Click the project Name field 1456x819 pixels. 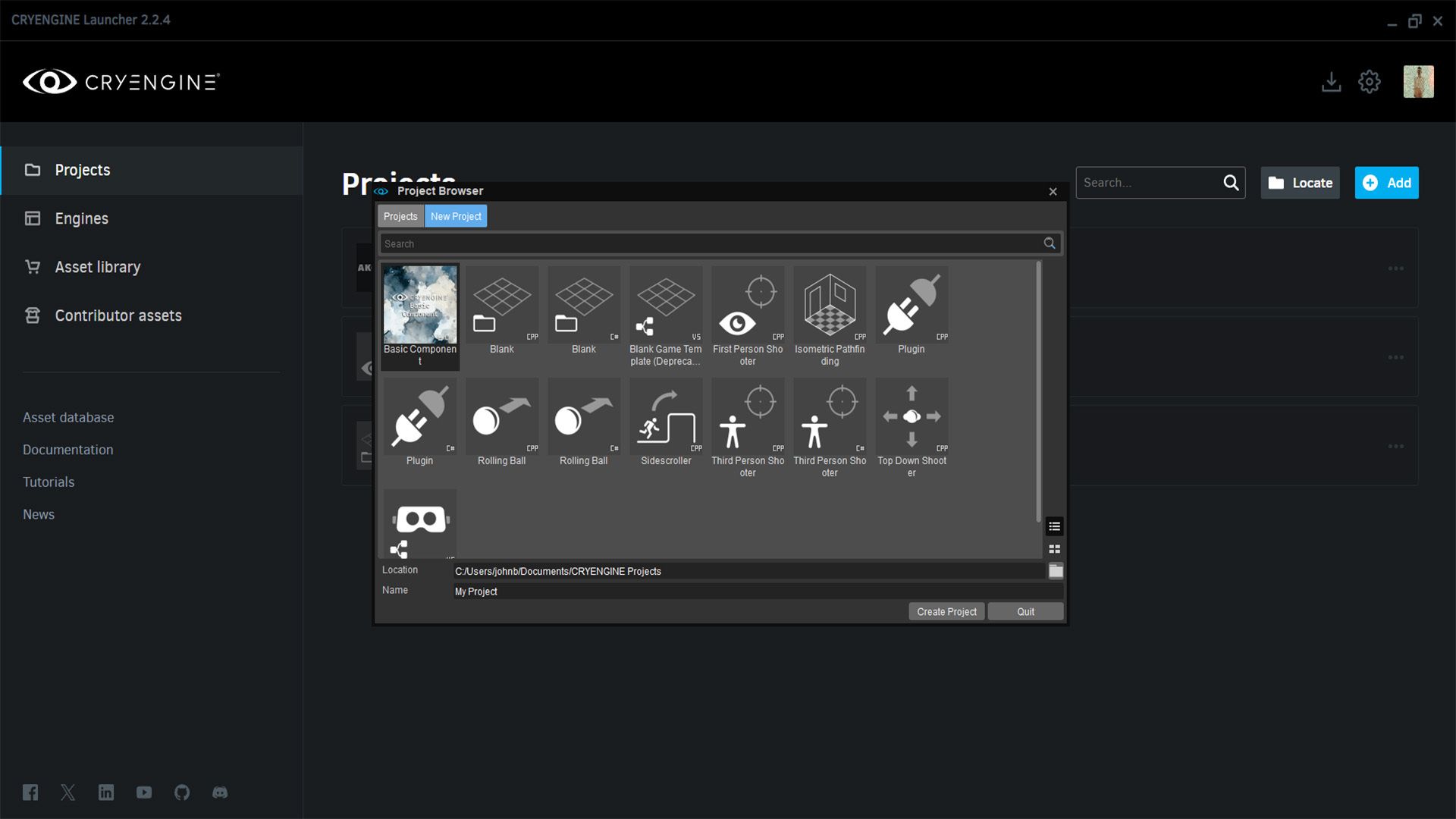click(758, 591)
